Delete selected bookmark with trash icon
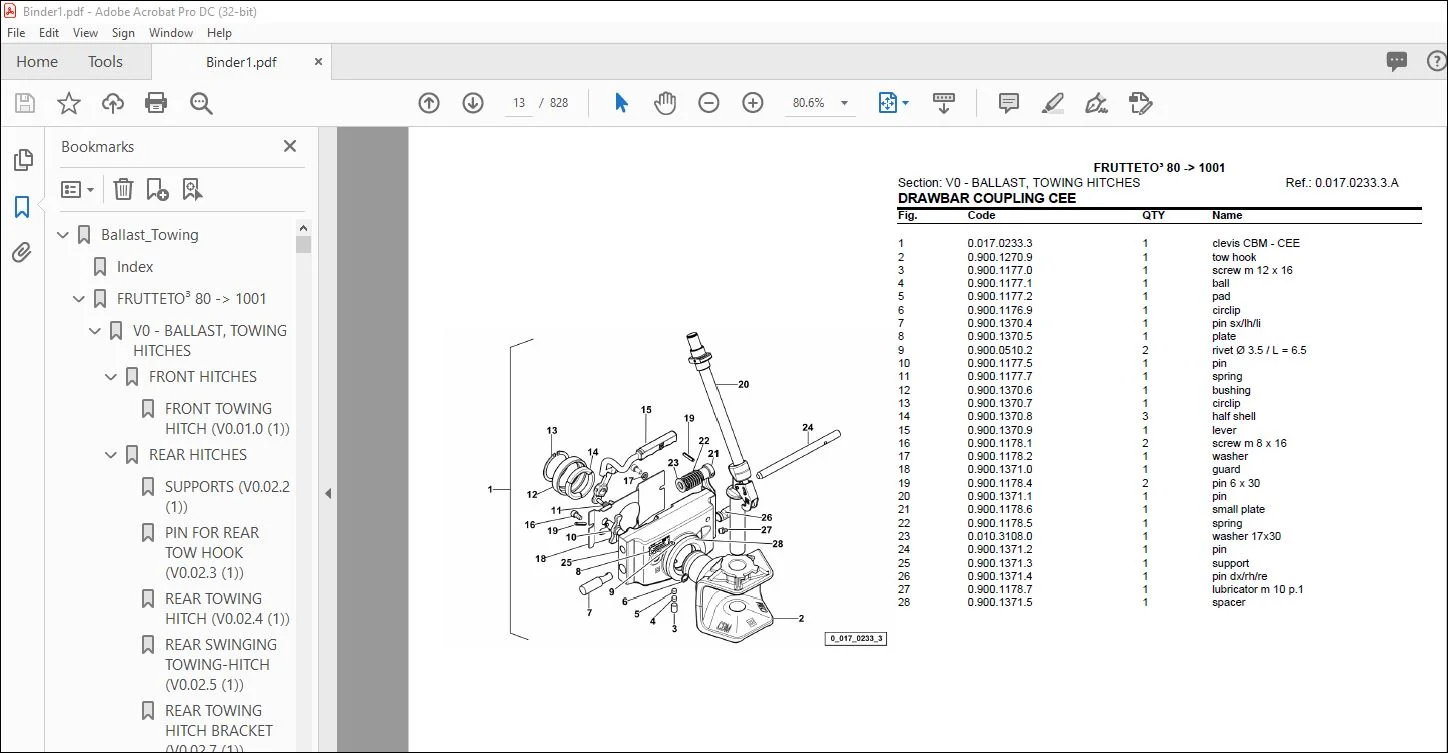The image size is (1448, 753). [123, 189]
